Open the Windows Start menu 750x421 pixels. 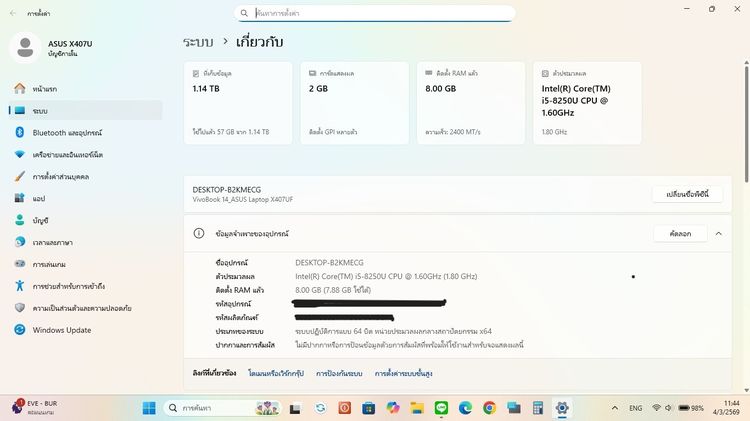click(x=149, y=408)
